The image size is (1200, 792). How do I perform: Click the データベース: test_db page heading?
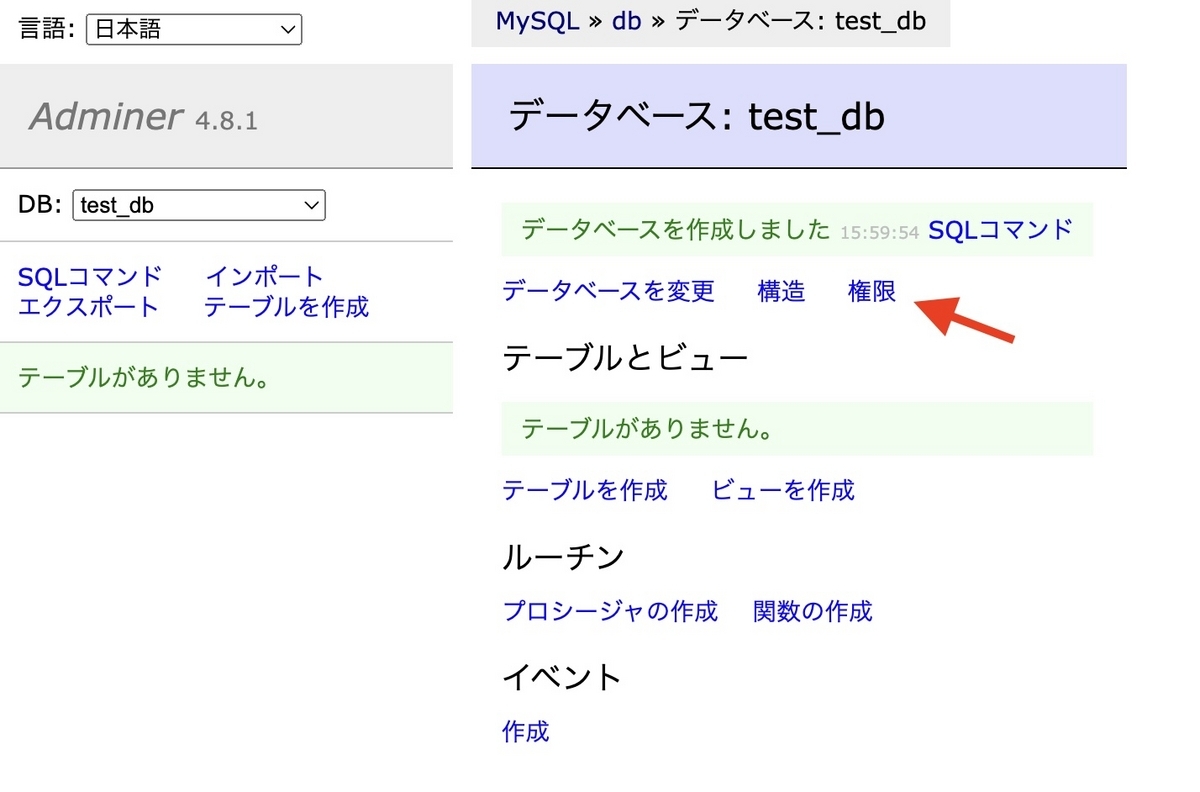click(x=694, y=117)
